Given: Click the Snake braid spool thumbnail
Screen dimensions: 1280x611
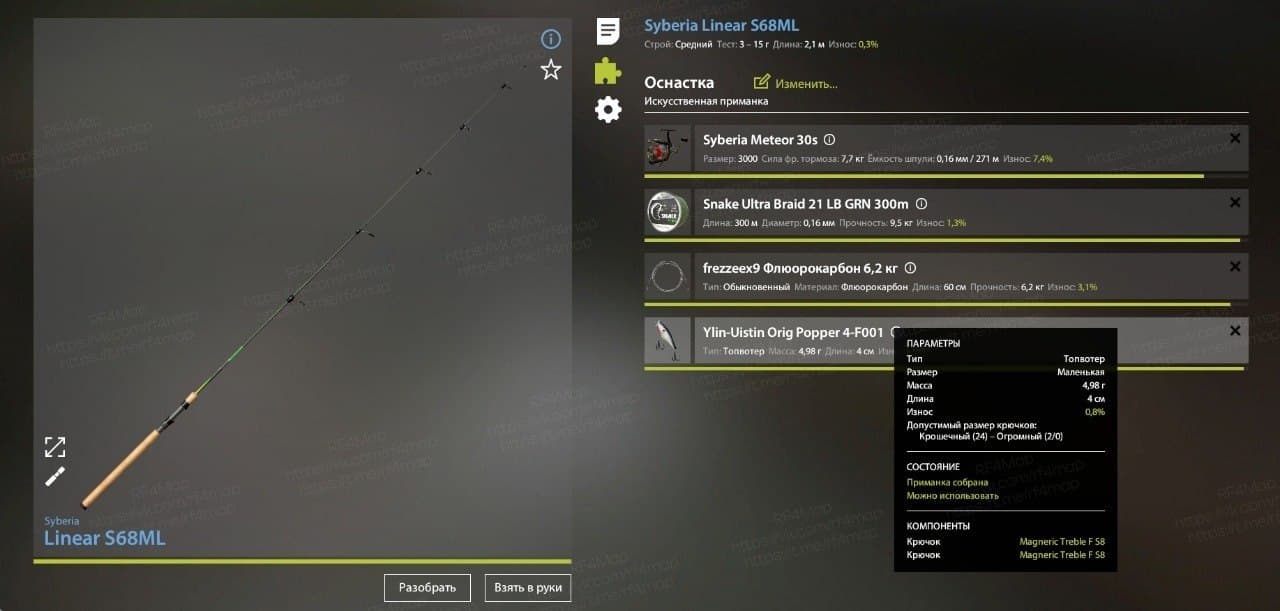Looking at the screenshot, I should [667, 212].
